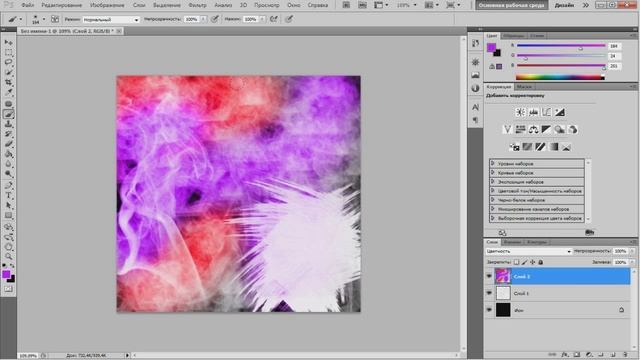Click brush Непрозрачность field in options bar
The image size is (640, 360).
pyautogui.click(x=192, y=19)
